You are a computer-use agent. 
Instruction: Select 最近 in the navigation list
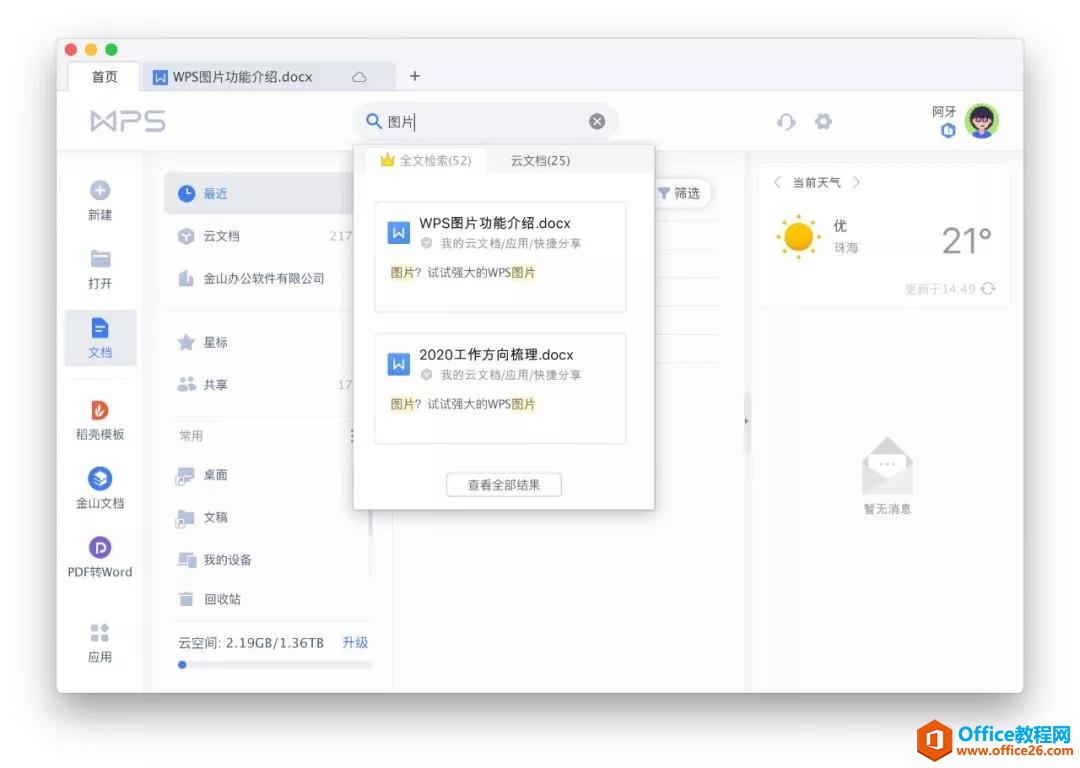click(x=259, y=194)
